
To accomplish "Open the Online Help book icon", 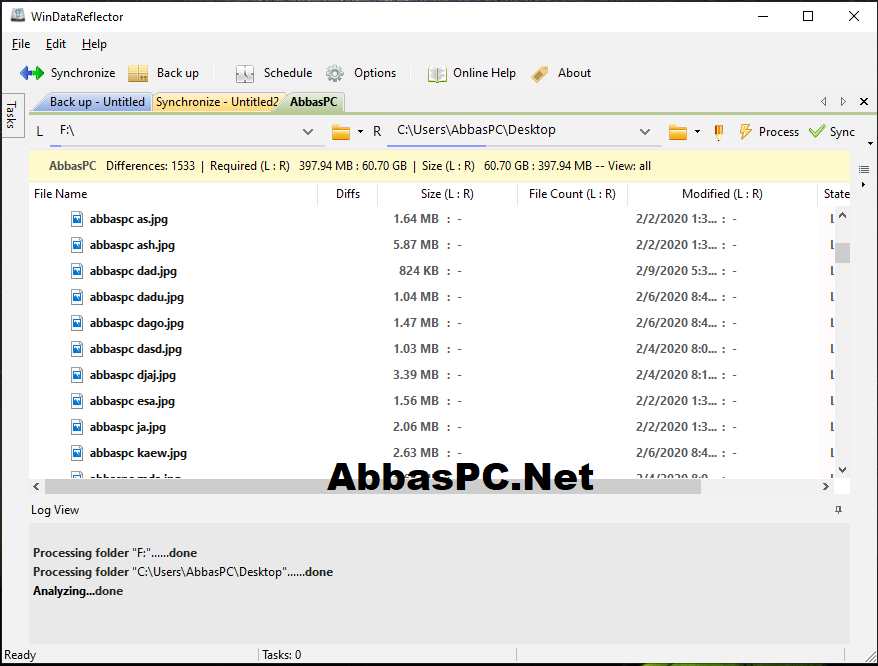I will pyautogui.click(x=437, y=73).
